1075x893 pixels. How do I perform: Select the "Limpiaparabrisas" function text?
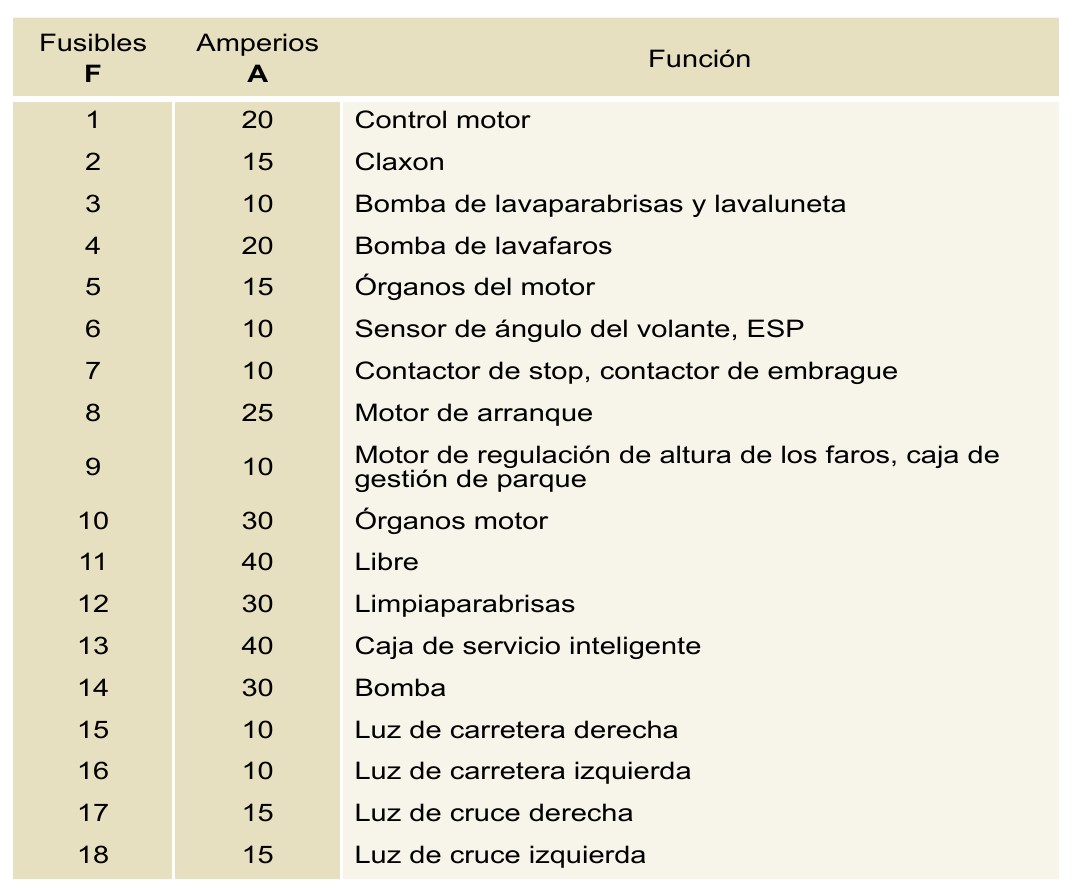pyautogui.click(x=465, y=604)
